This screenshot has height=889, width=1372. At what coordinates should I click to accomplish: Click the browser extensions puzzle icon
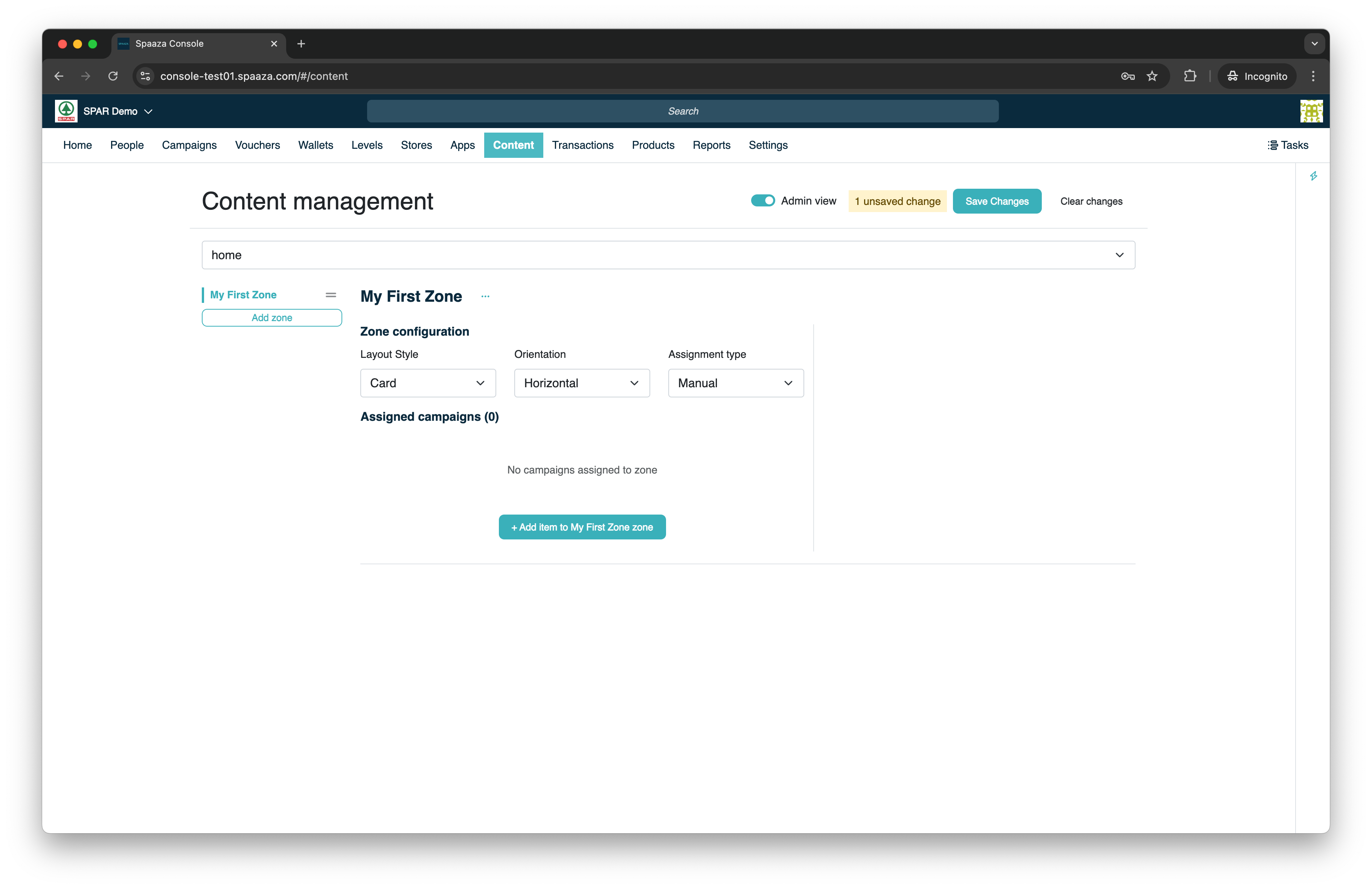tap(1190, 76)
